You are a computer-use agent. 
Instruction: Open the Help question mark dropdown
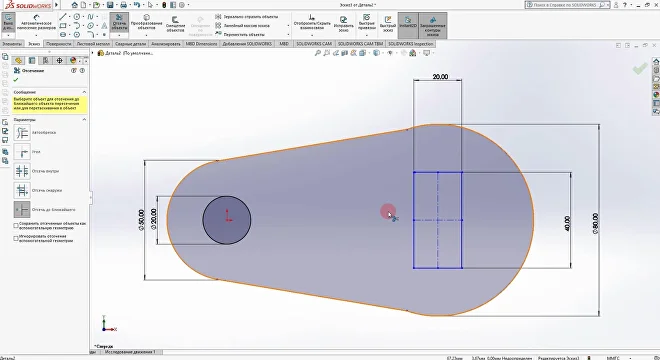630,5
